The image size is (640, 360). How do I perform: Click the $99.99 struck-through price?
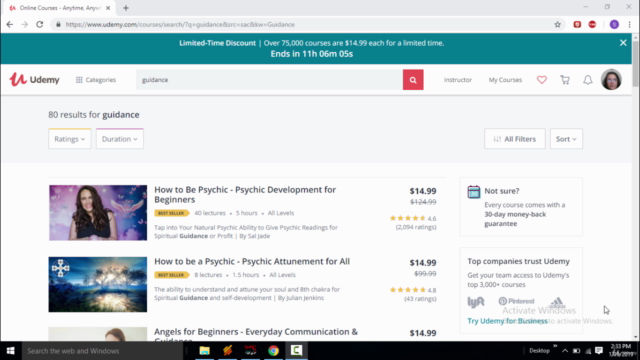click(425, 273)
